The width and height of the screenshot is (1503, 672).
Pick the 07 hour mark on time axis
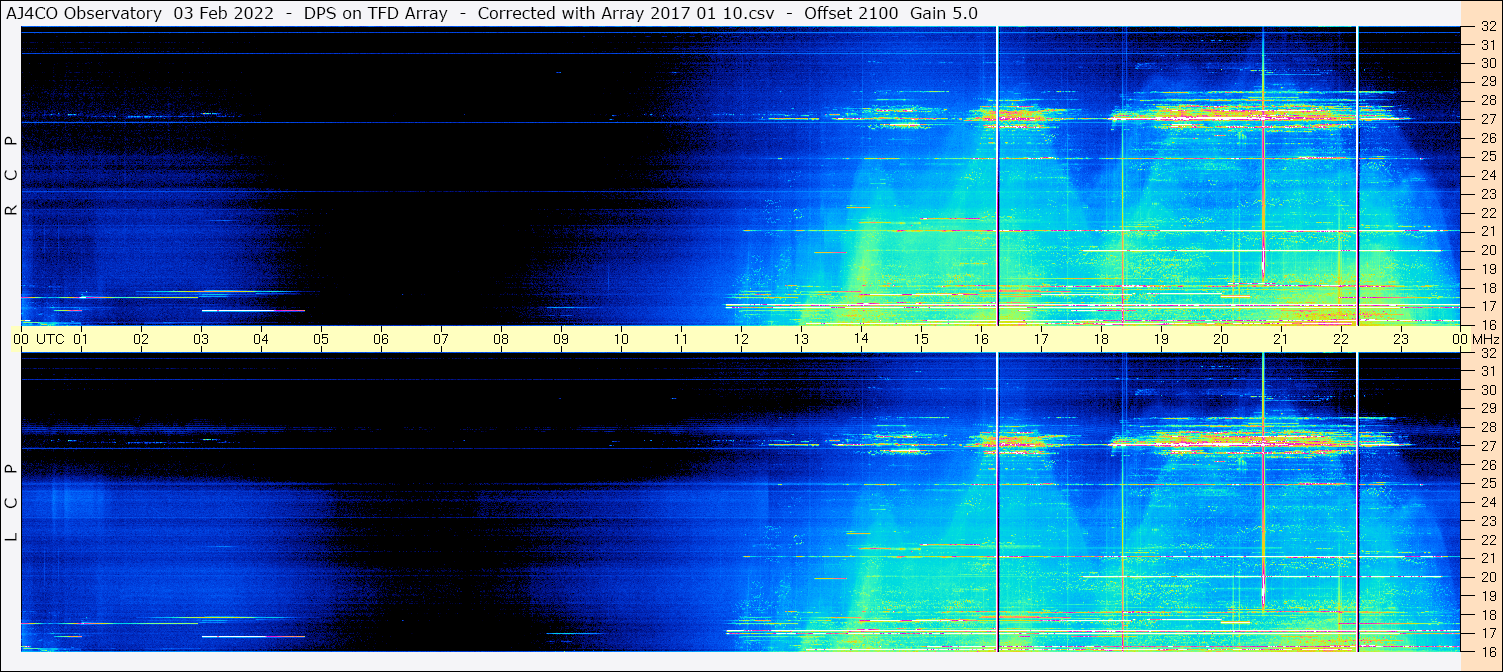[441, 339]
